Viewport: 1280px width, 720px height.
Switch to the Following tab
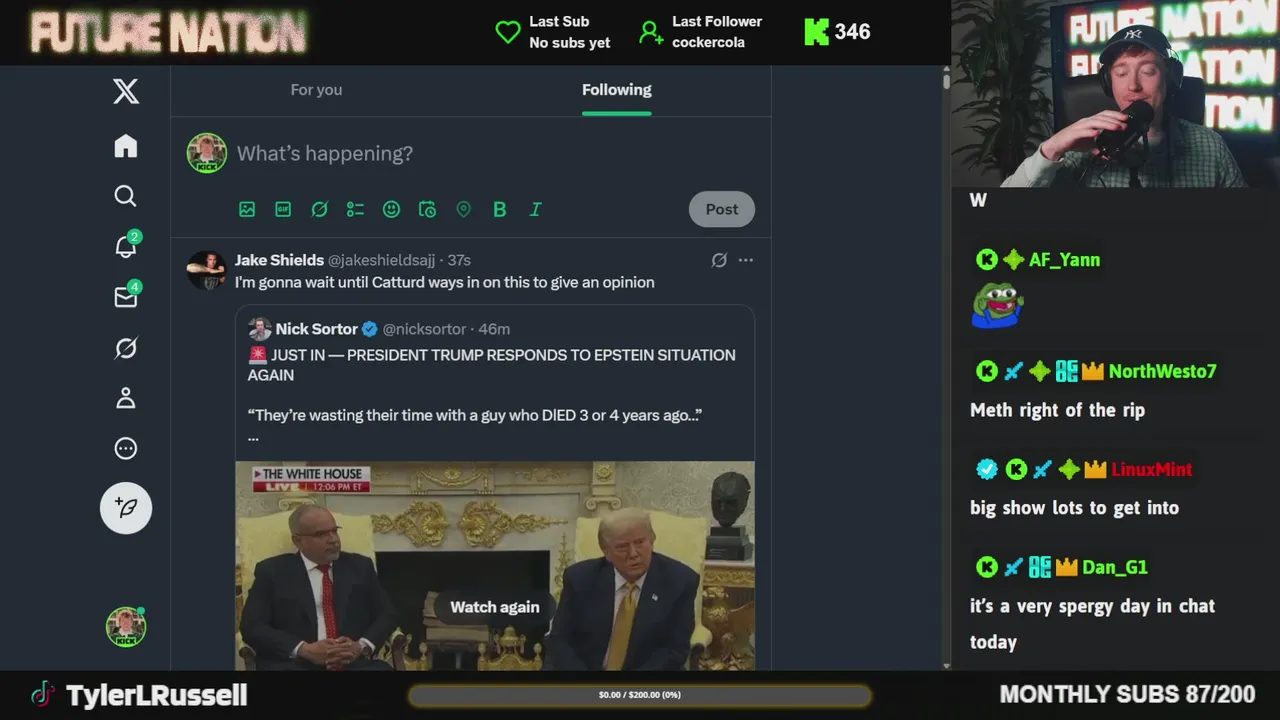pos(617,90)
